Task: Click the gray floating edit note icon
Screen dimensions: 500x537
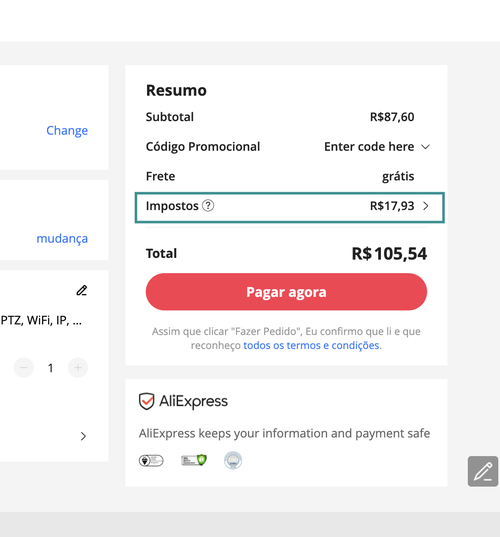Action: pyautogui.click(x=483, y=471)
